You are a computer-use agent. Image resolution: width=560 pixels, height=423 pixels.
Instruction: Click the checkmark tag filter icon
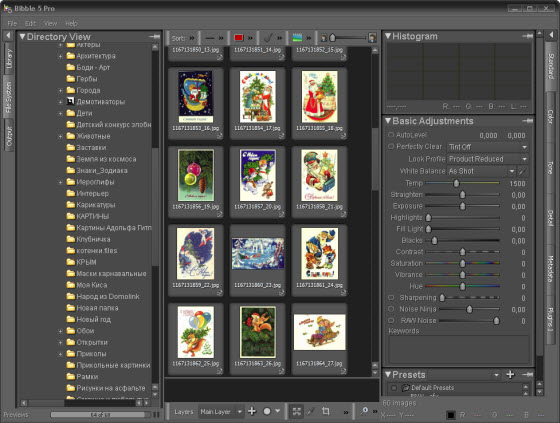point(268,38)
